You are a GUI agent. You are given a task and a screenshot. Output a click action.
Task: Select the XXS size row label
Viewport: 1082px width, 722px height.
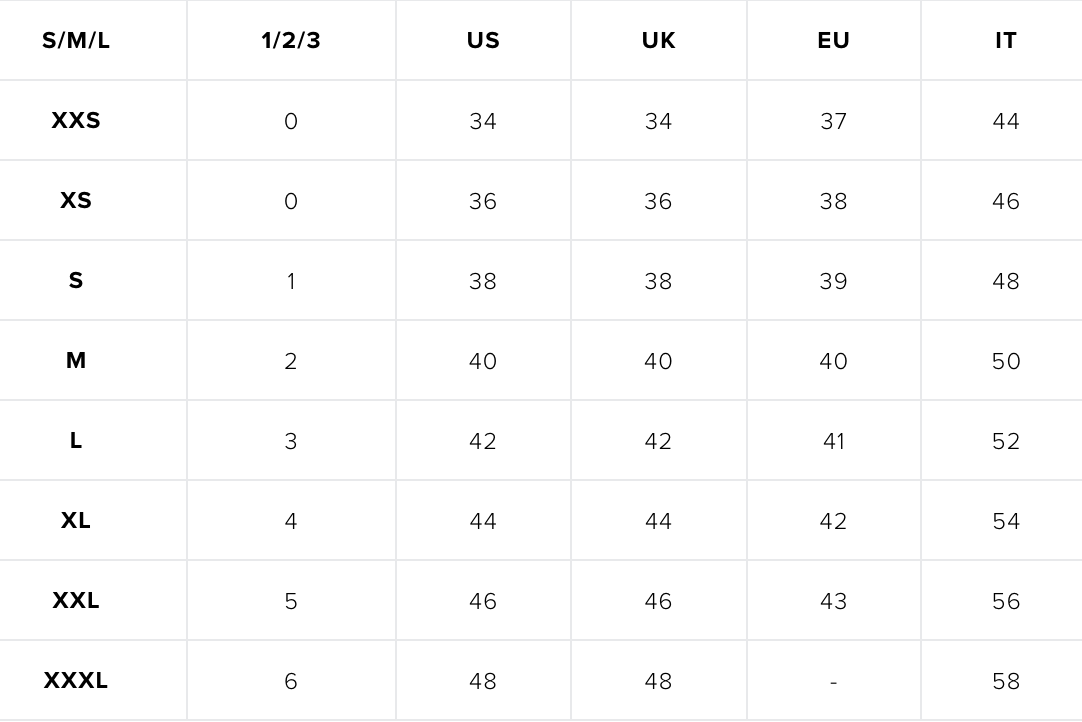tap(76, 121)
